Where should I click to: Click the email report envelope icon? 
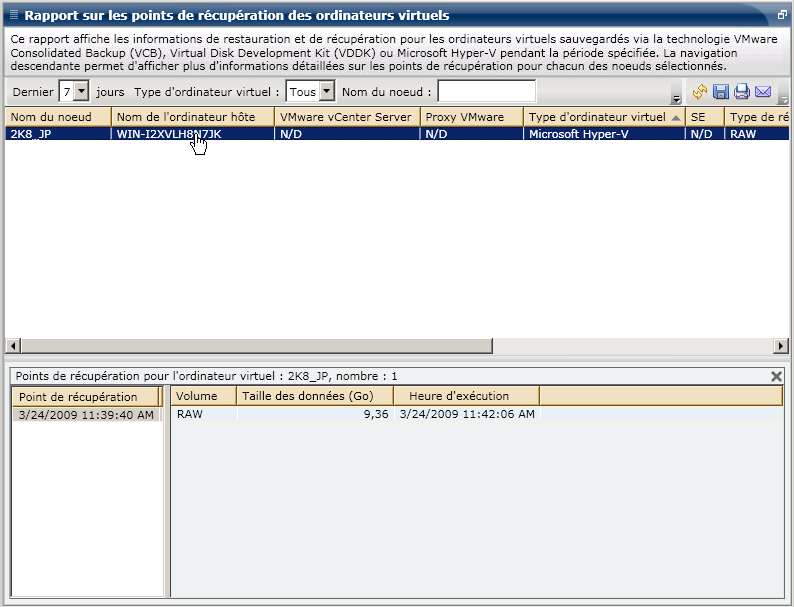763,92
